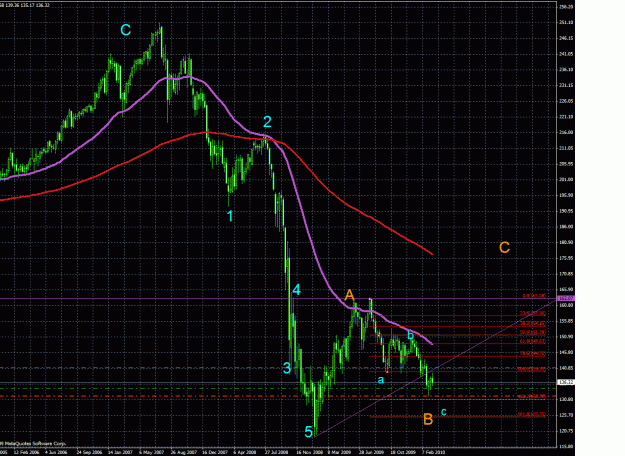This screenshot has width=625, height=456.
Task: Click the 216.00 price axis value
Action: (566, 132)
